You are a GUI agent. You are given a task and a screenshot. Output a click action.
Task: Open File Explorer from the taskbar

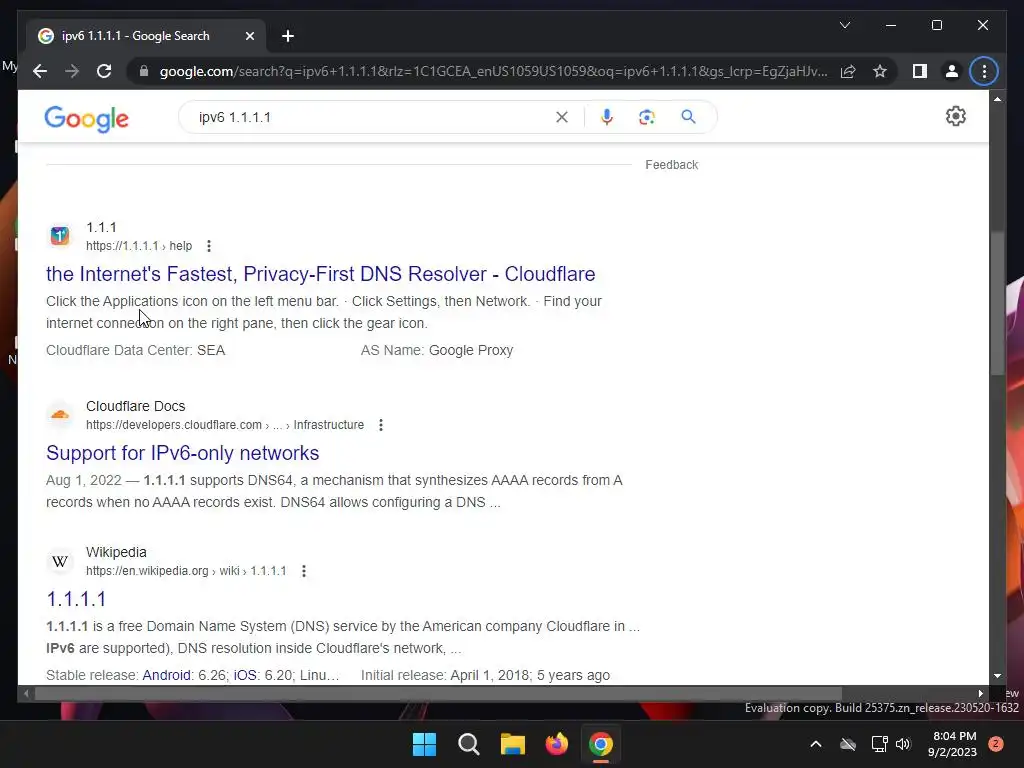[x=513, y=744]
